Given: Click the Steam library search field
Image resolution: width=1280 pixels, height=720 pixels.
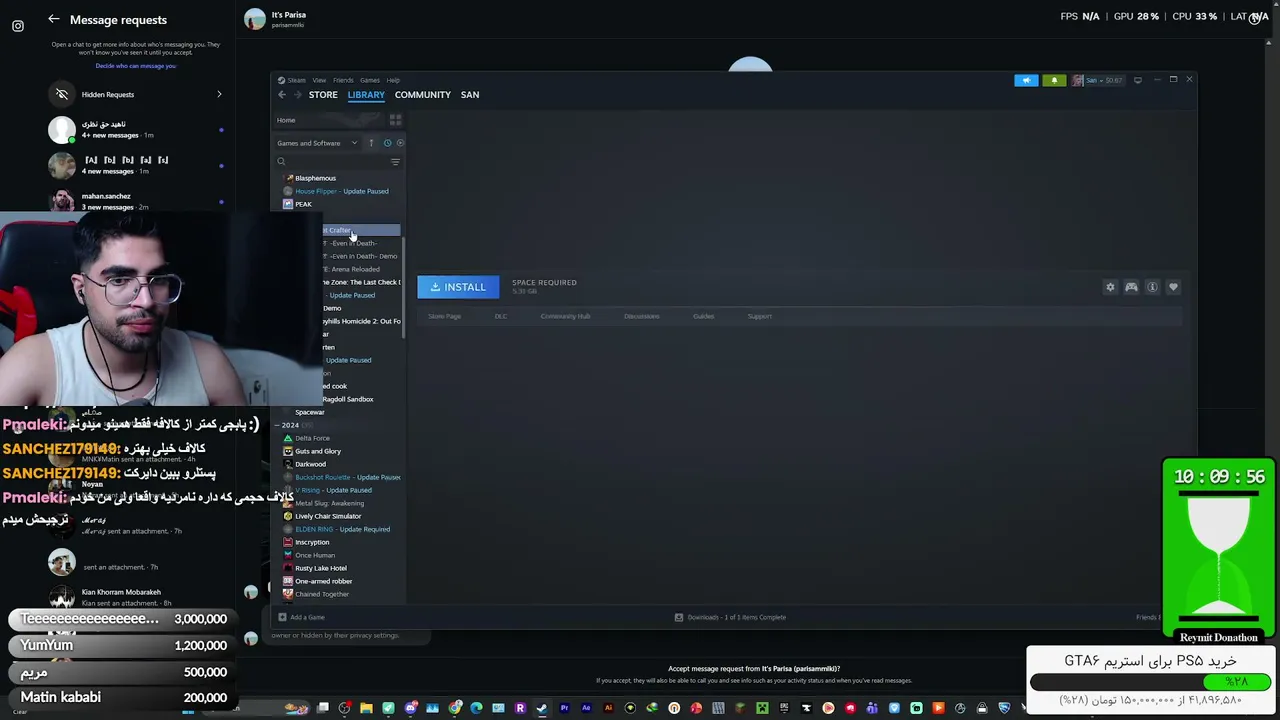Looking at the screenshot, I should pos(331,162).
